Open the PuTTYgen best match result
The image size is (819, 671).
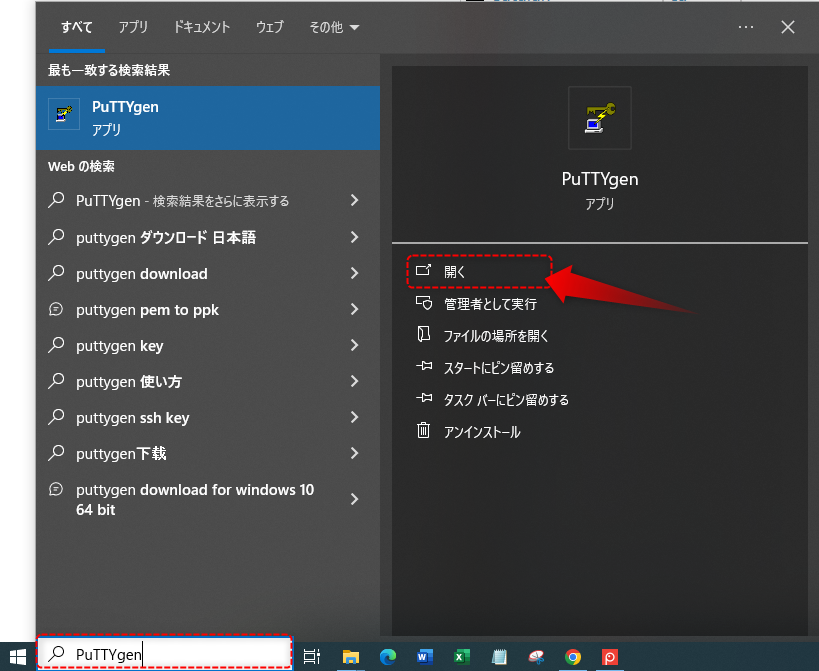208,118
